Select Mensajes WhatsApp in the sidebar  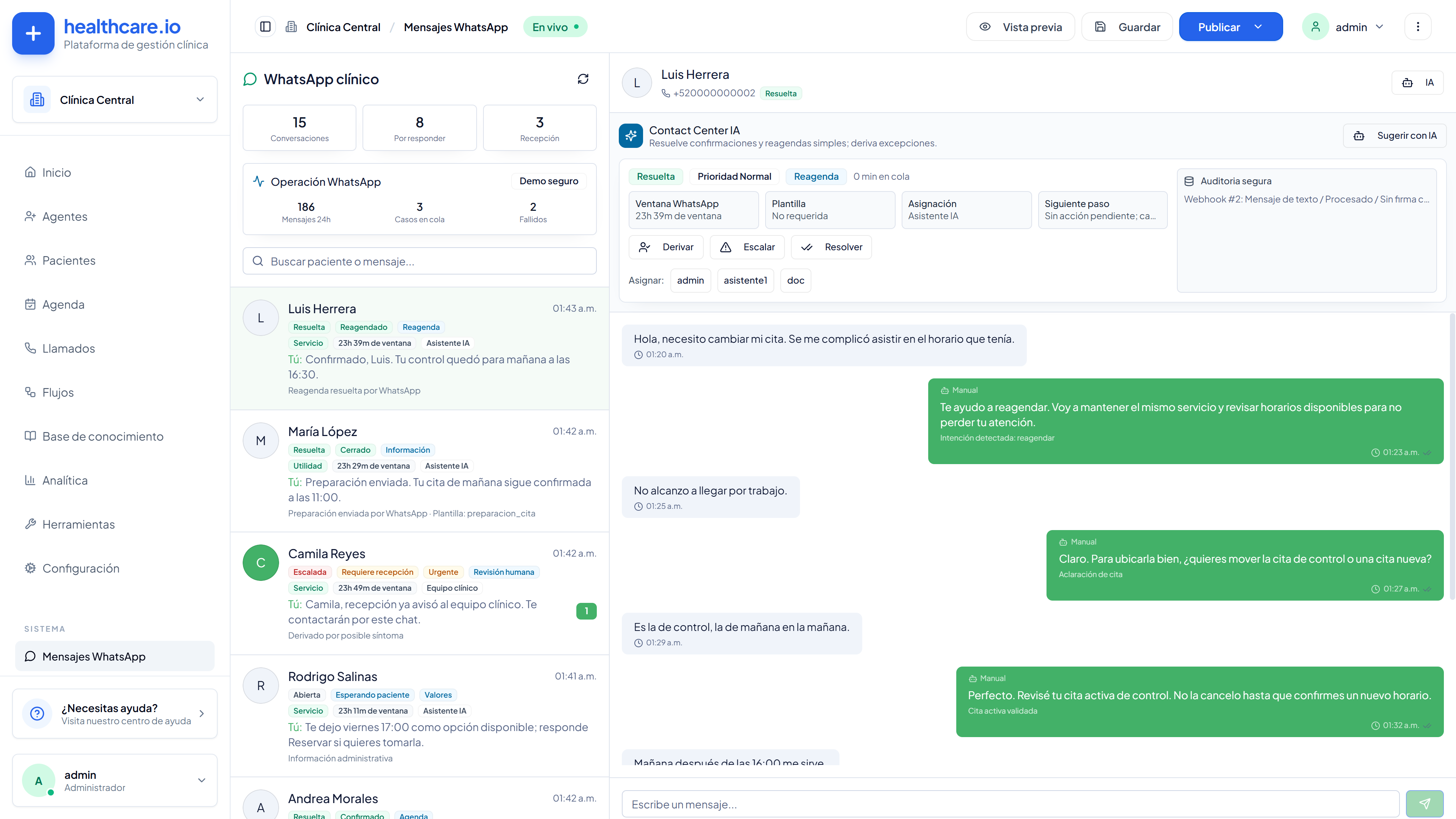[115, 656]
